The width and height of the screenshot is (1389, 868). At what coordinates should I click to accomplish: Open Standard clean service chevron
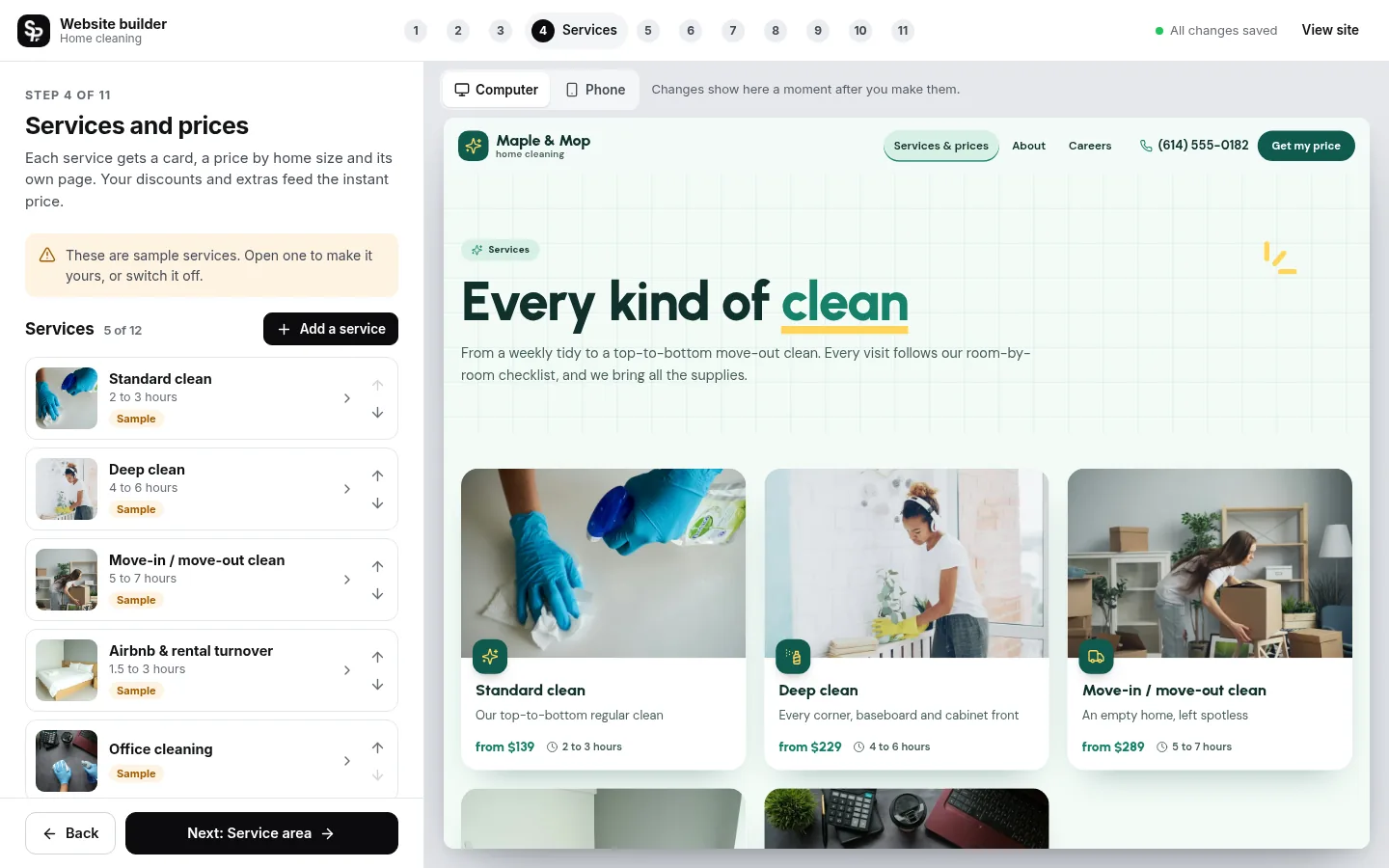[347, 398]
